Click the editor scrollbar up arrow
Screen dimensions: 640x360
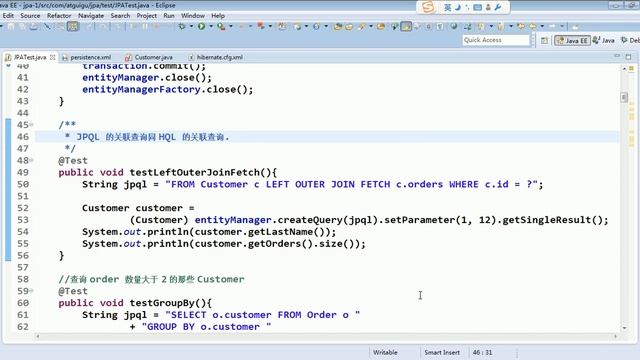[624, 69]
